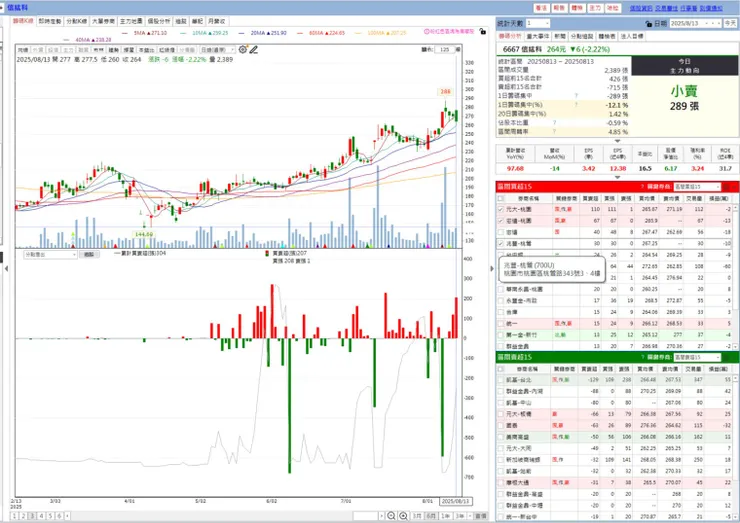Open 關鍵券商 dropdown in sellers header
Viewport: 740px width, 523px height.
tap(697, 357)
